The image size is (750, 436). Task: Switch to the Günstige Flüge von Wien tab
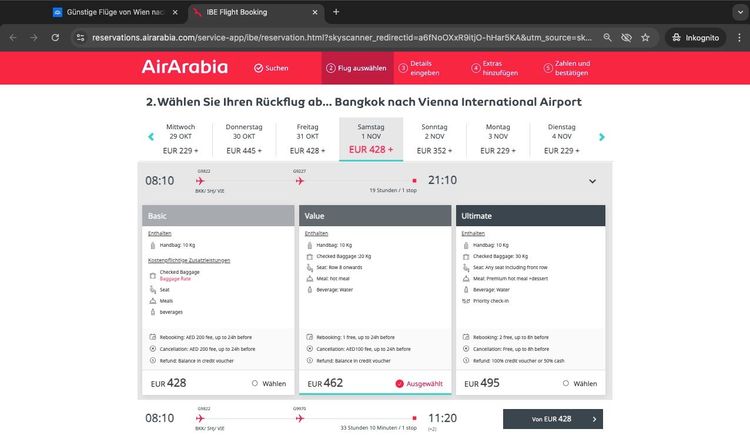[x=110, y=12]
